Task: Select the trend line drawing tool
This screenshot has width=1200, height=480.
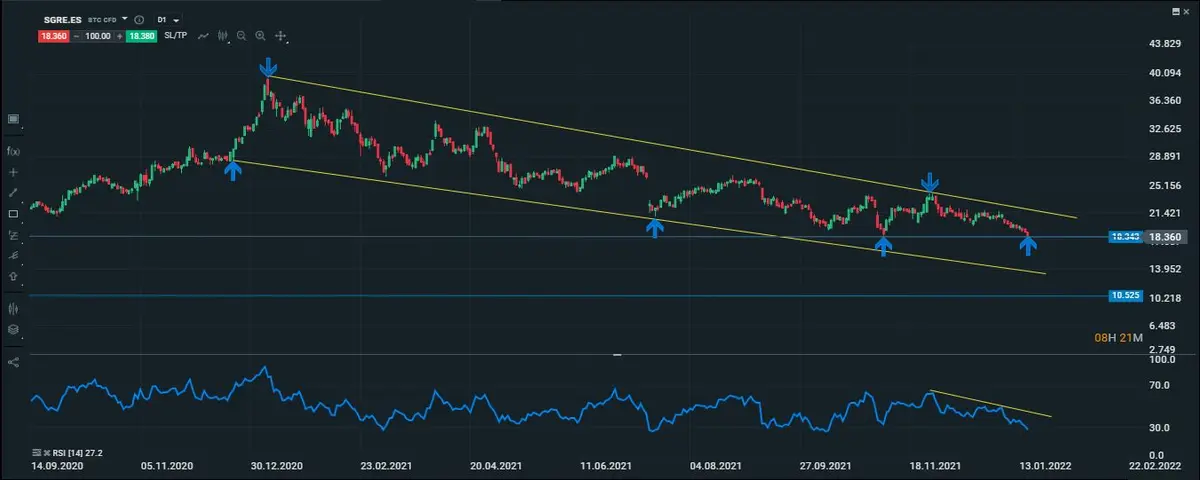Action: point(13,192)
